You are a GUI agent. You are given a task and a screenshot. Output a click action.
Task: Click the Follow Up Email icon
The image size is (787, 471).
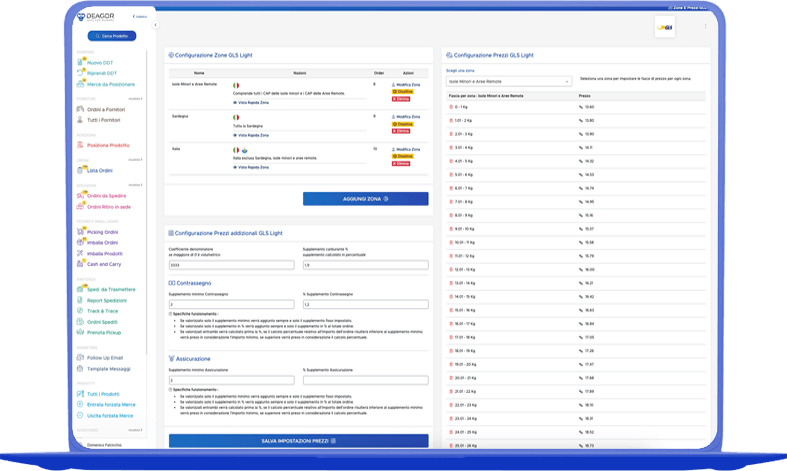(x=80, y=358)
